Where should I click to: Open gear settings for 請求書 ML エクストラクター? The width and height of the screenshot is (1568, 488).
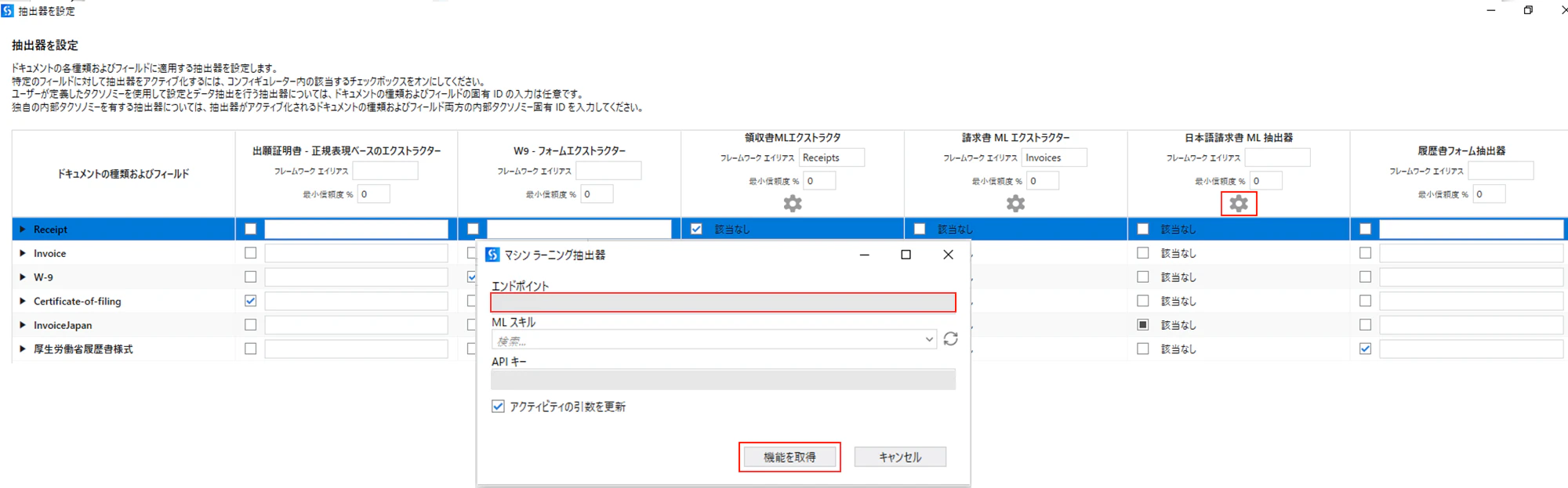click(1015, 204)
